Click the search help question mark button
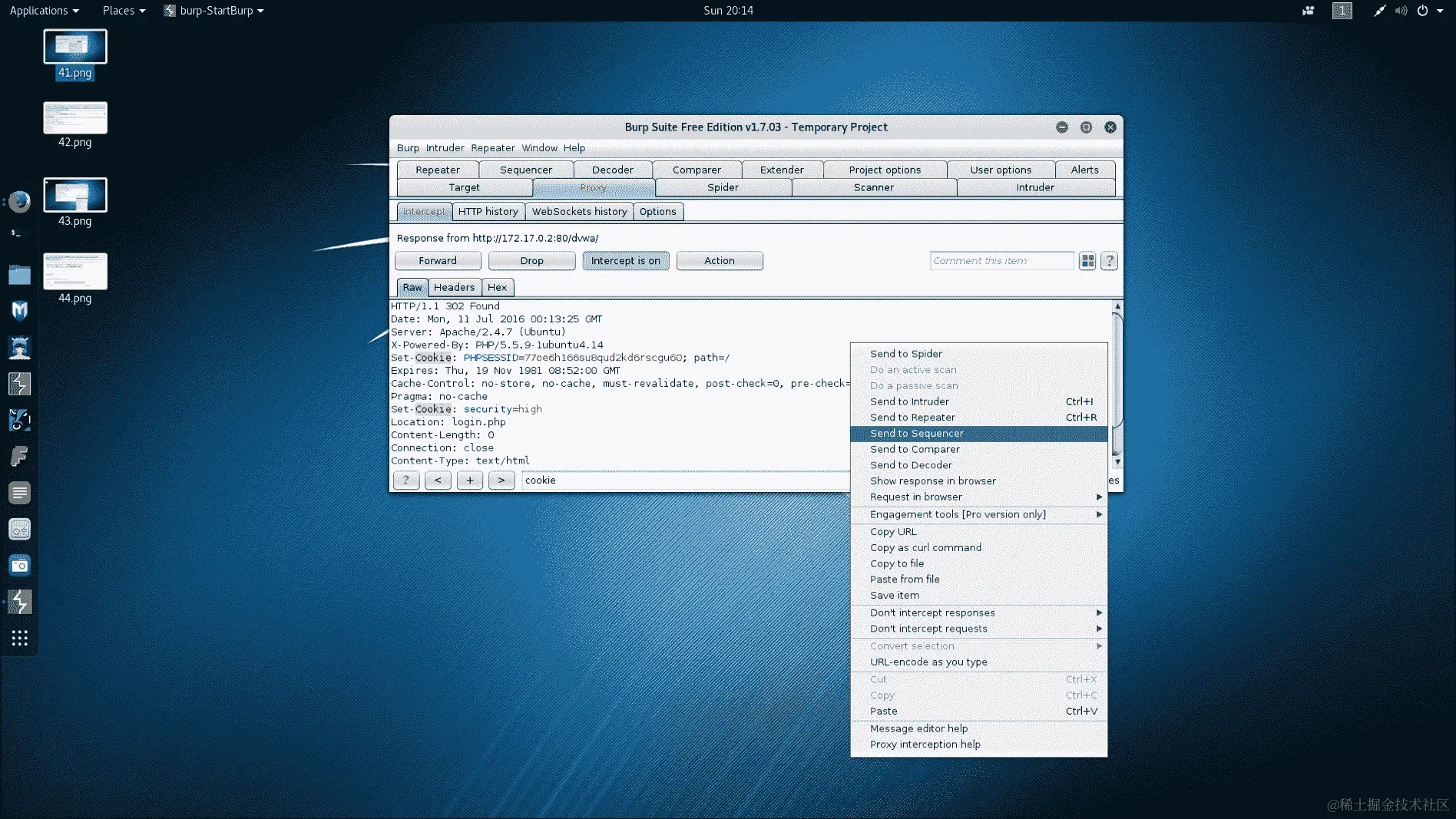Image resolution: width=1456 pixels, height=819 pixels. (406, 481)
